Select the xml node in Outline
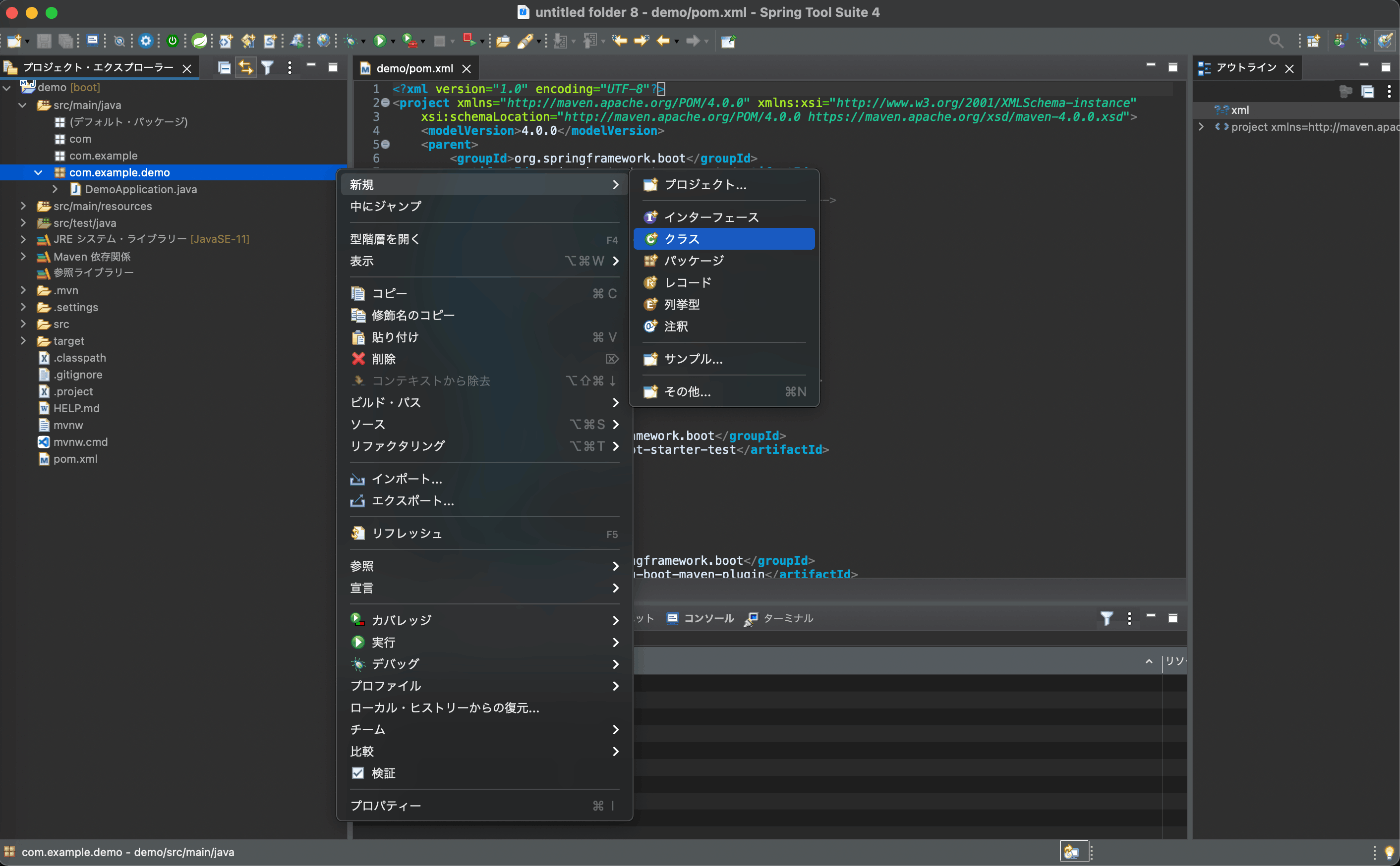The image size is (1400, 866). tap(1231, 110)
